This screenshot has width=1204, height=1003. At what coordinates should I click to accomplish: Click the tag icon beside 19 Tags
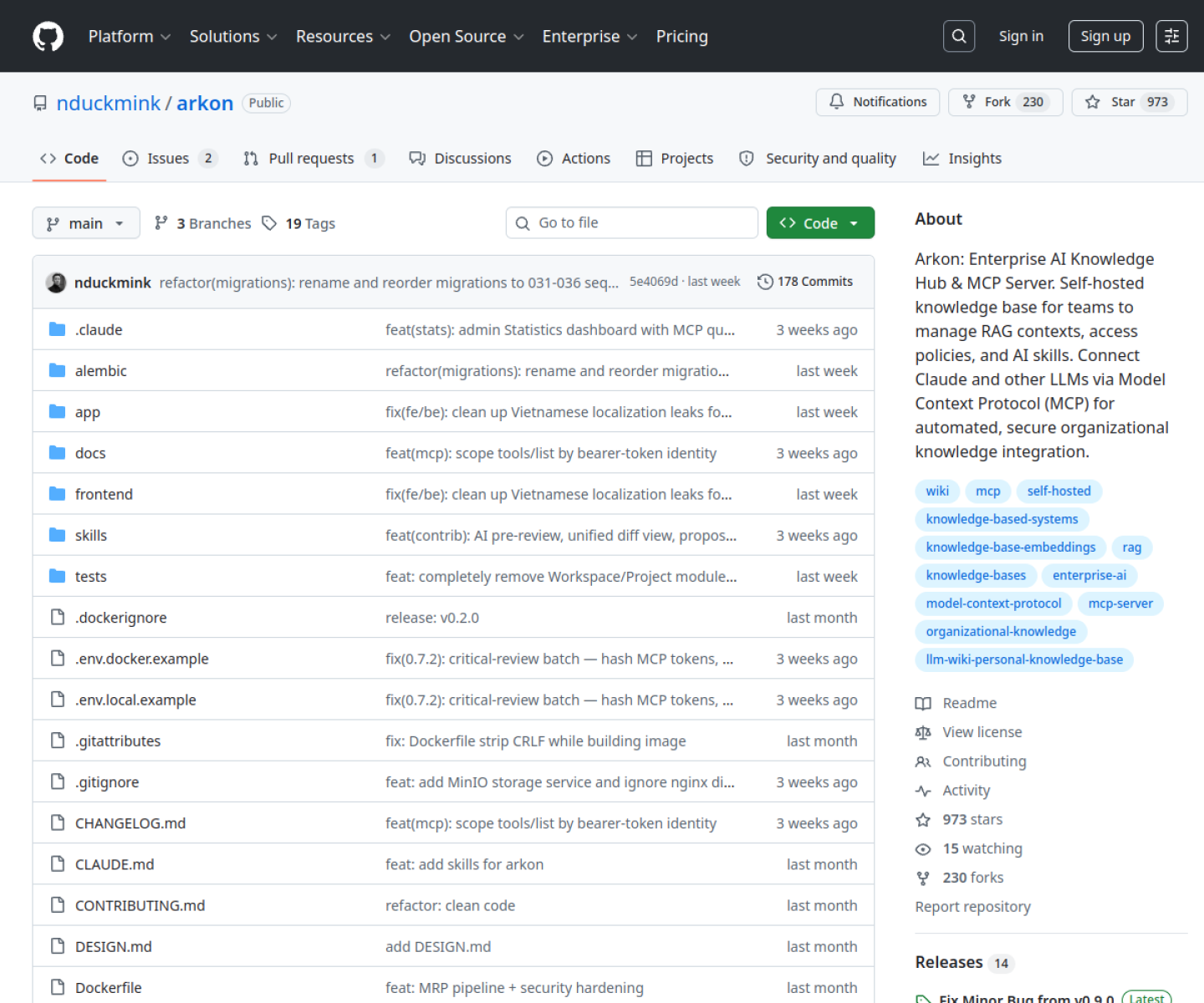click(269, 223)
